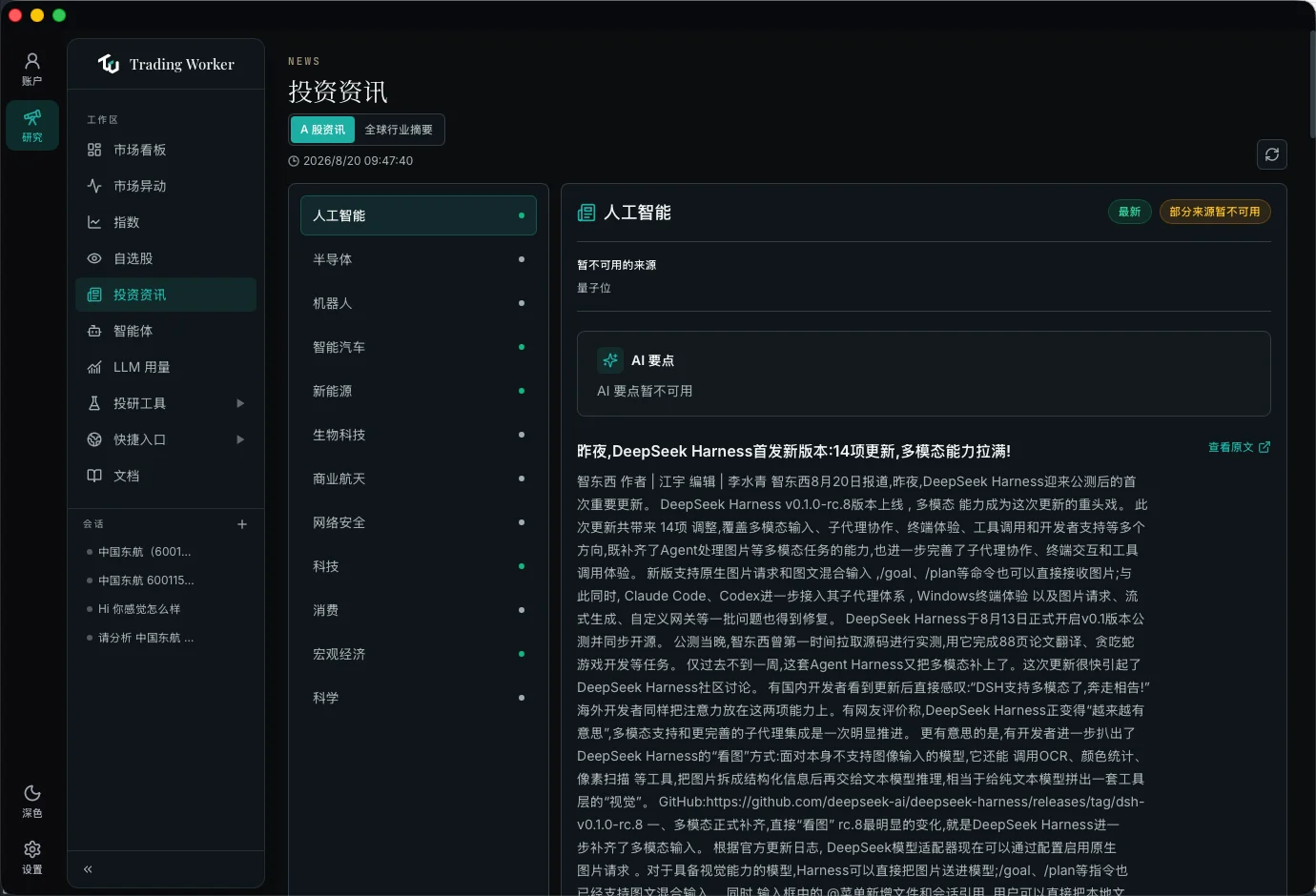Viewport: 1316px width, 896px height.
Task: Open LLM 用量 in the sidebar
Action: tap(166, 367)
